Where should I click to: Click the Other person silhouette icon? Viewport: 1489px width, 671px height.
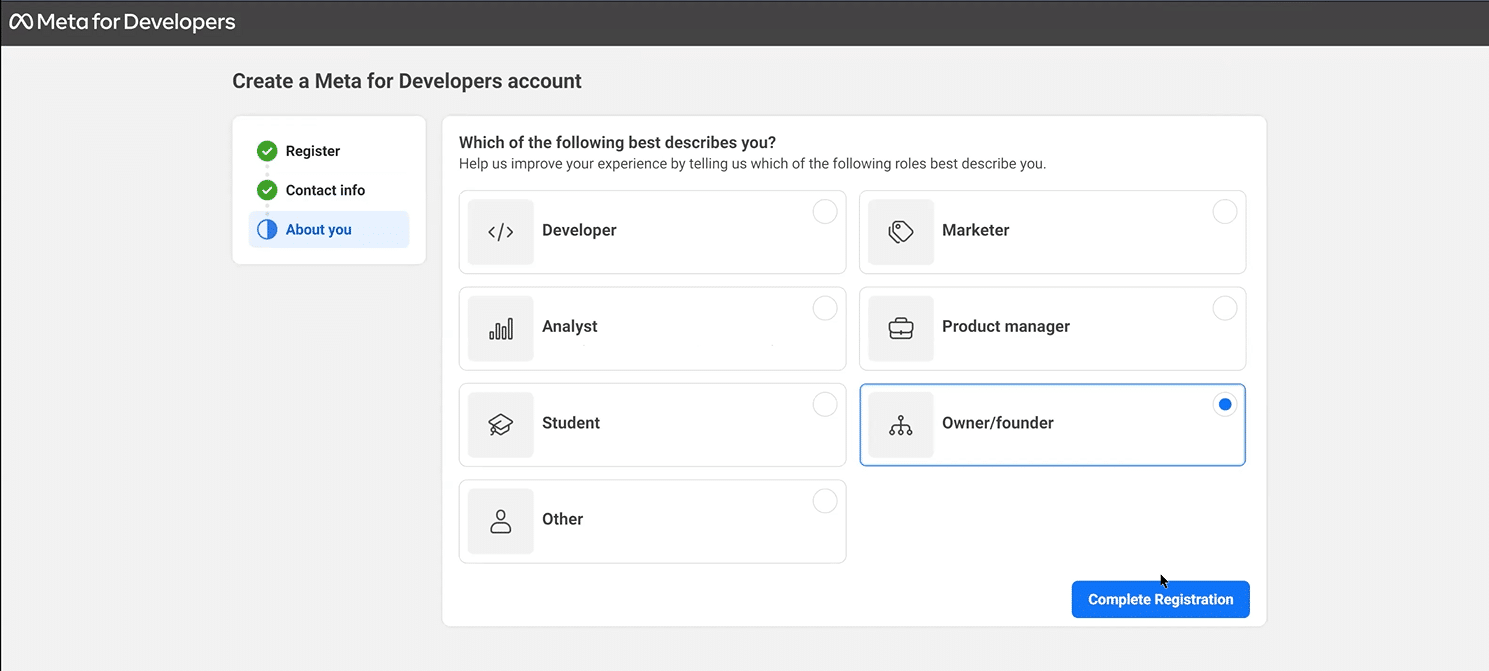tap(501, 521)
